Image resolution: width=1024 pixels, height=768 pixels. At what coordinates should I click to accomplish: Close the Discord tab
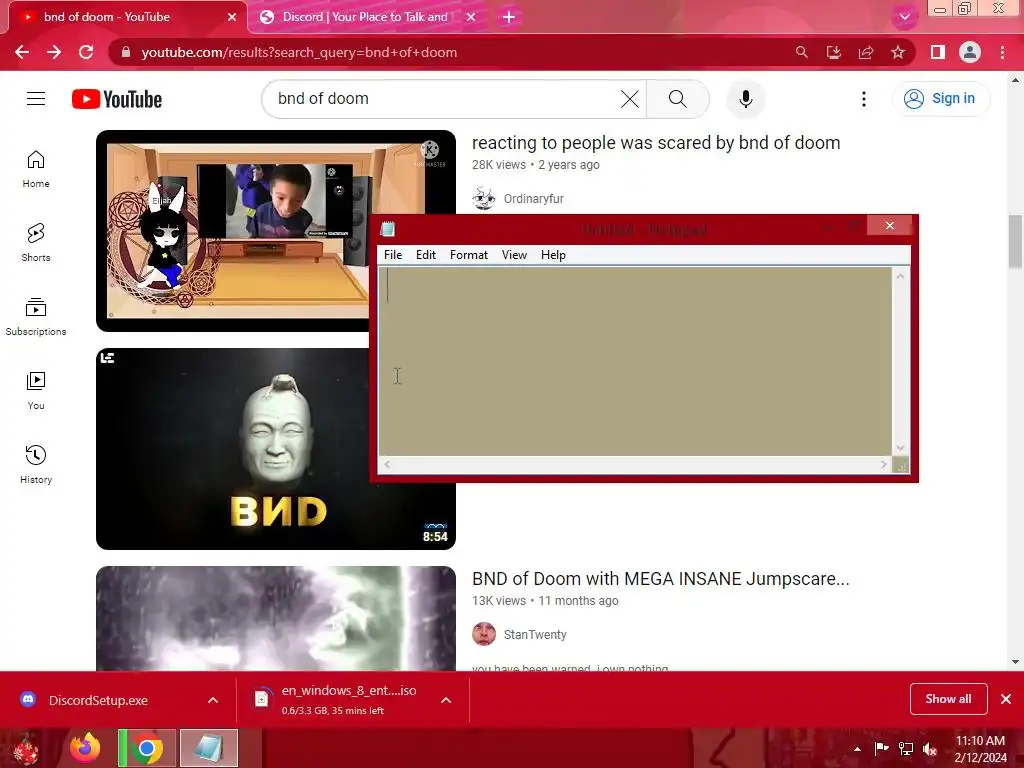point(471,17)
